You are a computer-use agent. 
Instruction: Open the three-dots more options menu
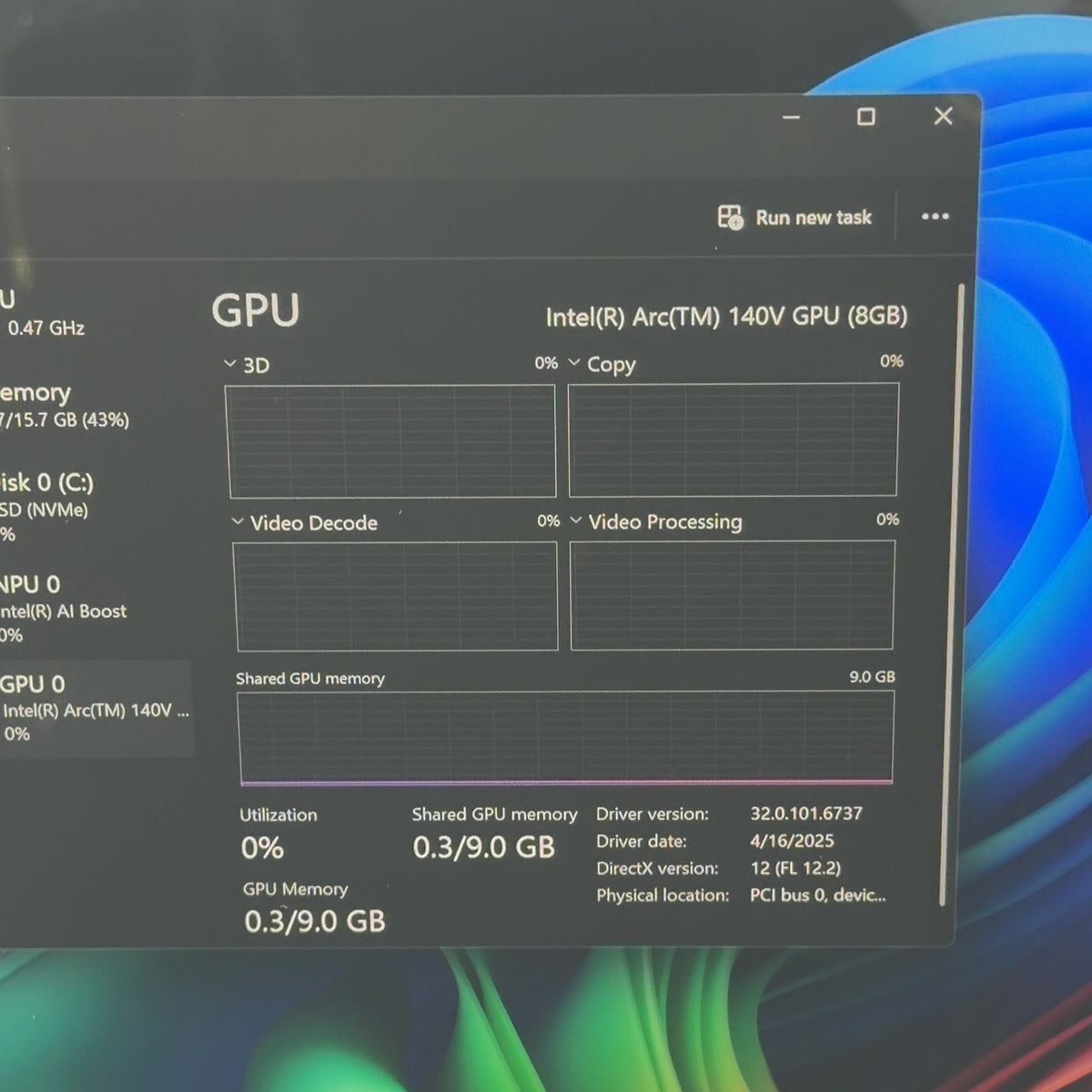point(935,217)
